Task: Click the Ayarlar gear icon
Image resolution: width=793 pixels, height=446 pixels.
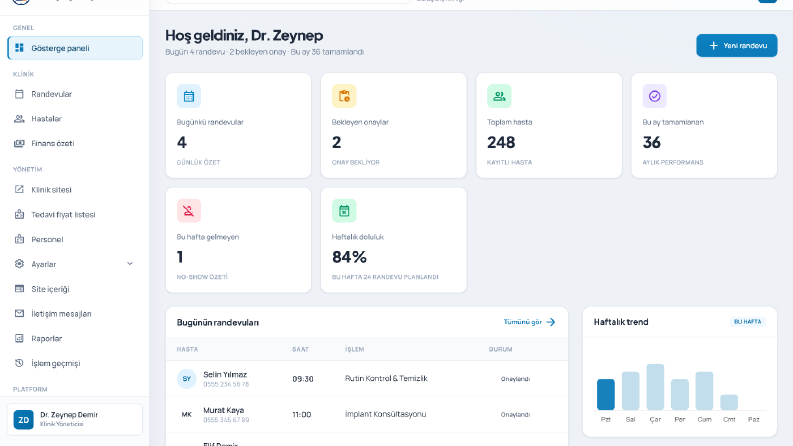Action: [x=19, y=264]
